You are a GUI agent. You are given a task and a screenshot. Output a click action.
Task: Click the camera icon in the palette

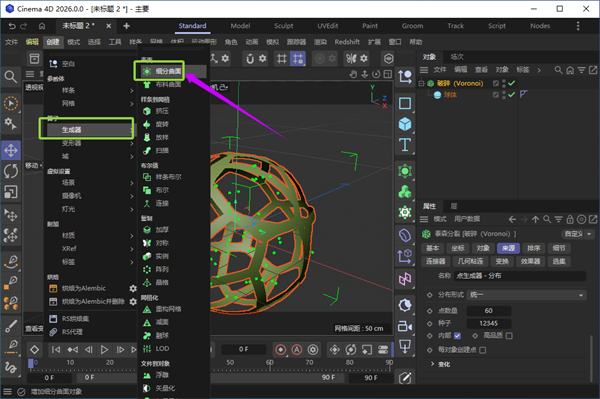pos(405,326)
